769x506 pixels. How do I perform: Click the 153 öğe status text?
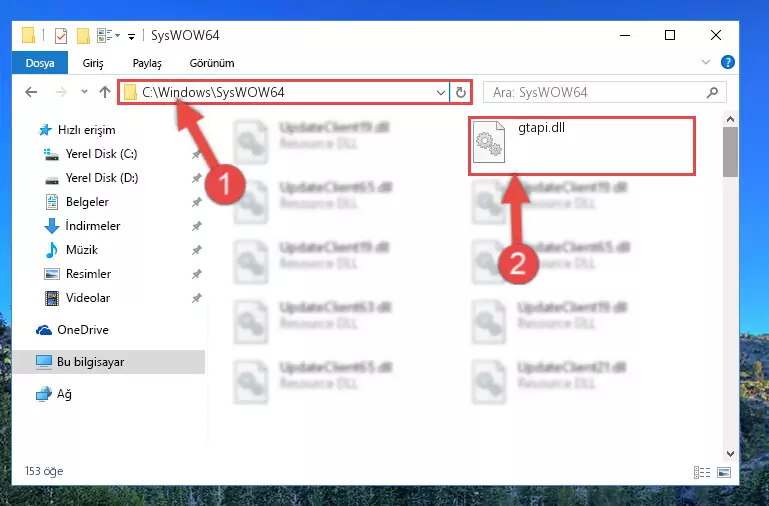[44, 471]
